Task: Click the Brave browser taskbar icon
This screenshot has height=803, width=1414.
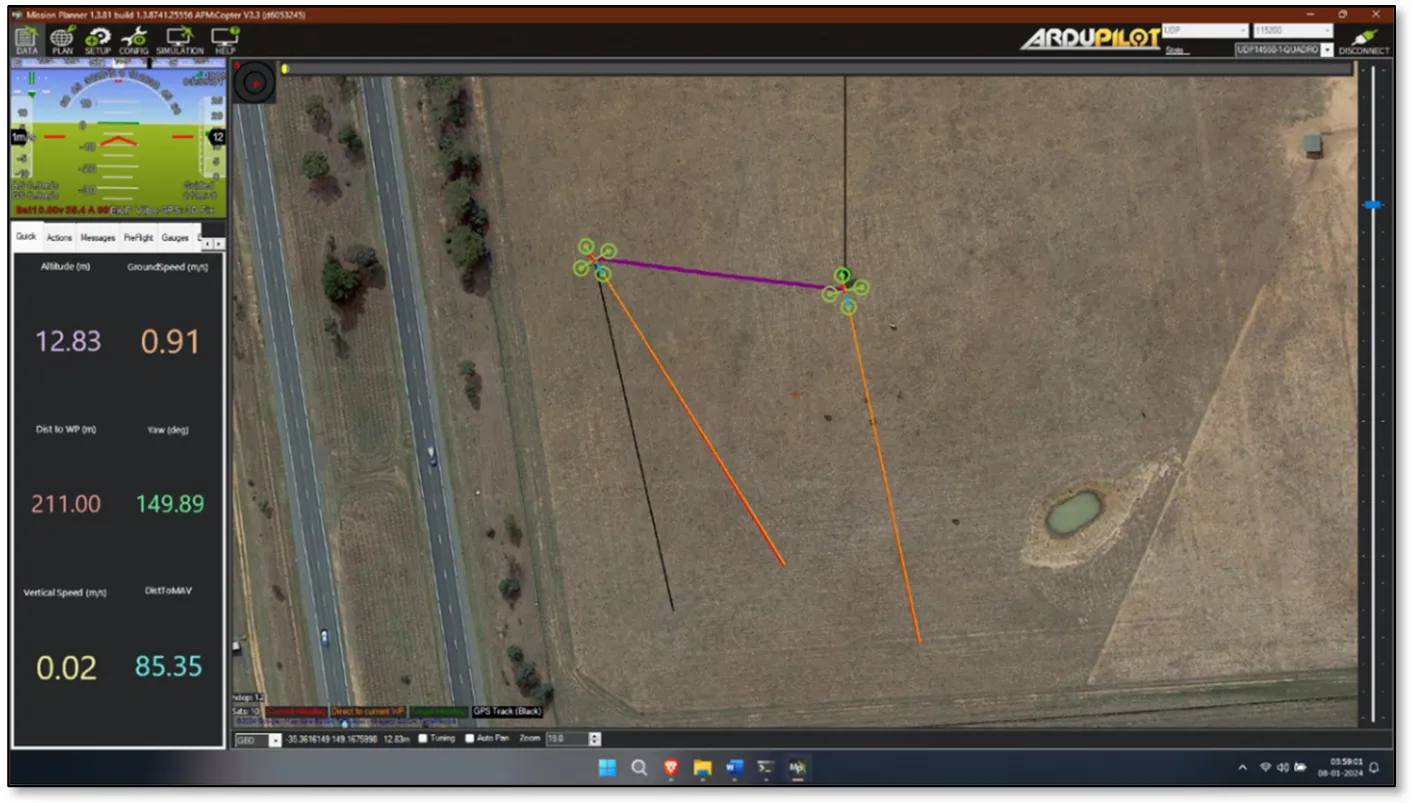Action: pos(671,768)
